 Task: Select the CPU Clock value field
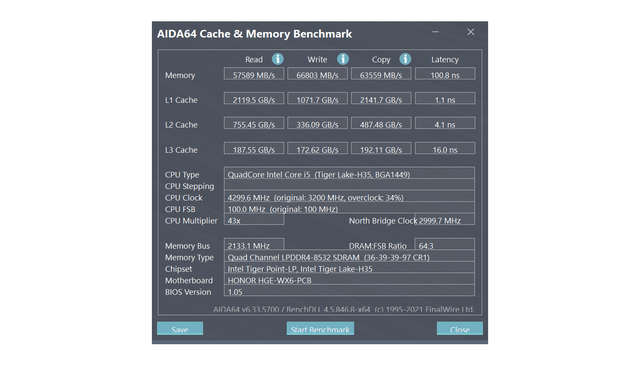click(x=349, y=196)
